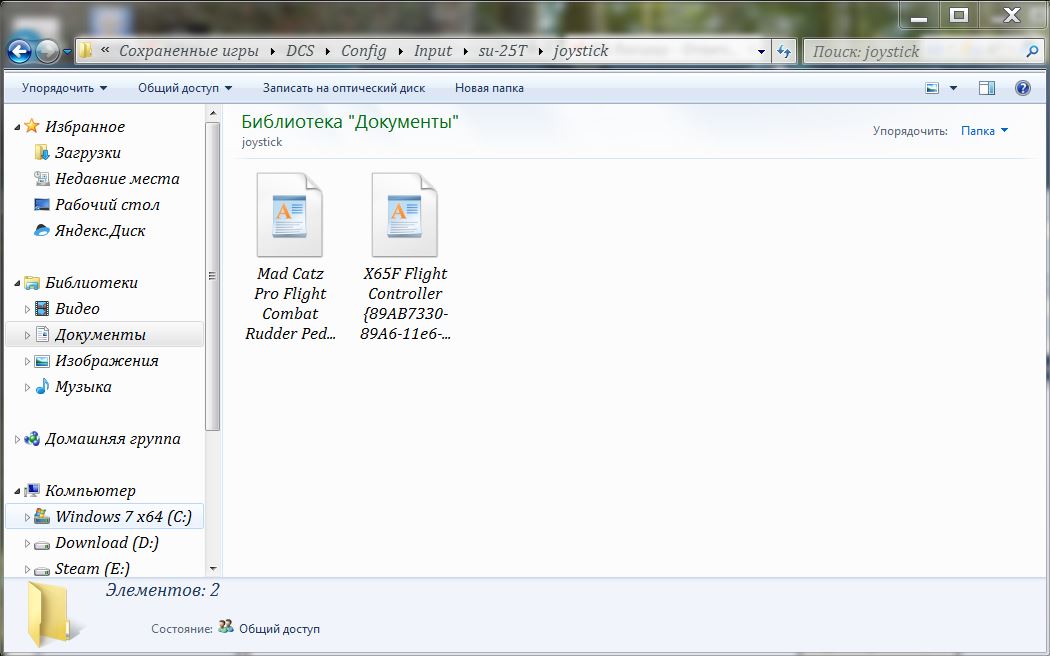Screen dimensions: 1050x656
Task: Select Download (D:) drive
Action: tap(106, 543)
